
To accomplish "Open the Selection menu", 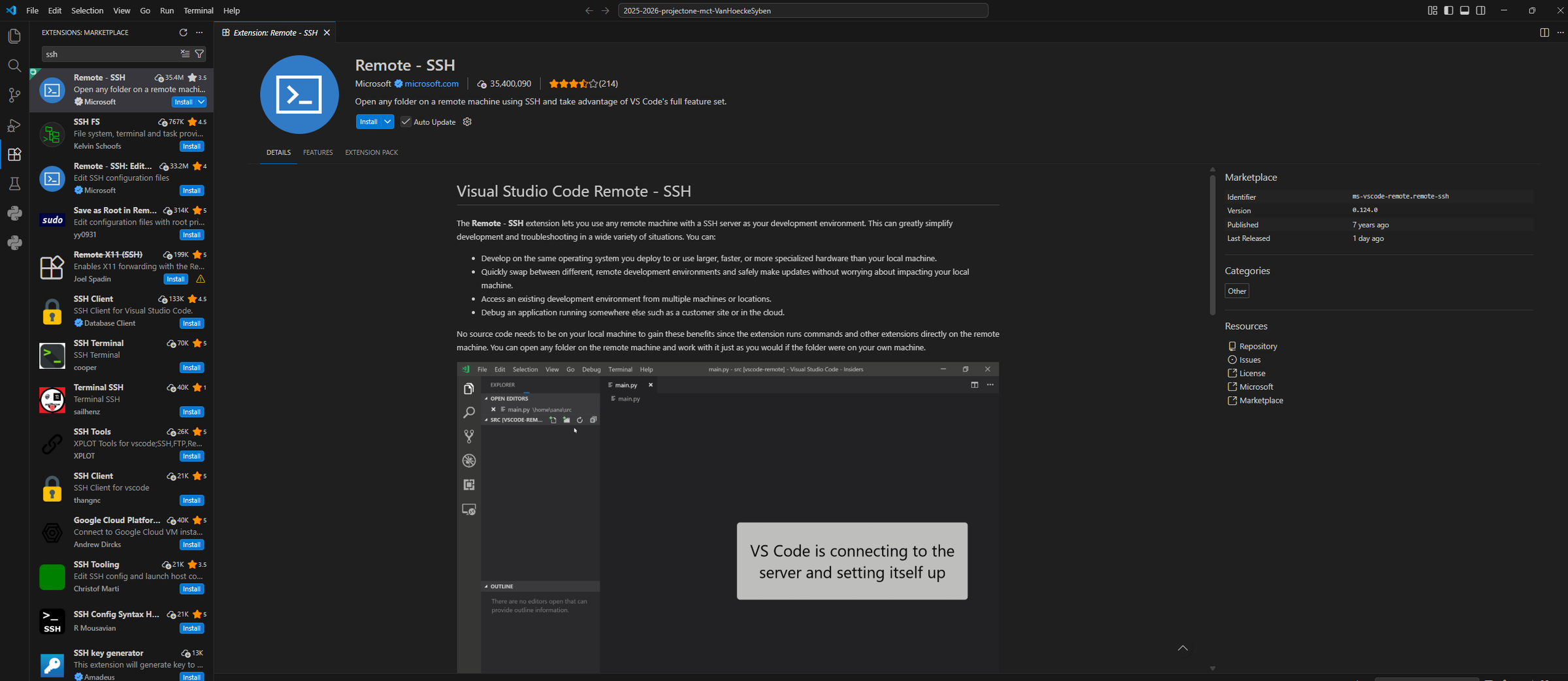I will (87, 10).
